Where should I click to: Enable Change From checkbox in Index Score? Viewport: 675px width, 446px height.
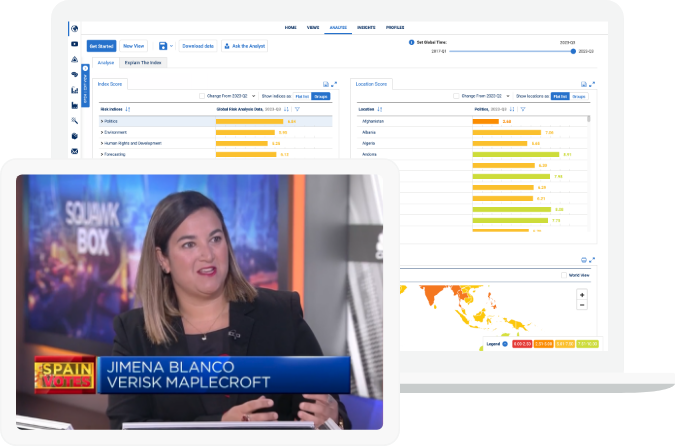pos(202,96)
